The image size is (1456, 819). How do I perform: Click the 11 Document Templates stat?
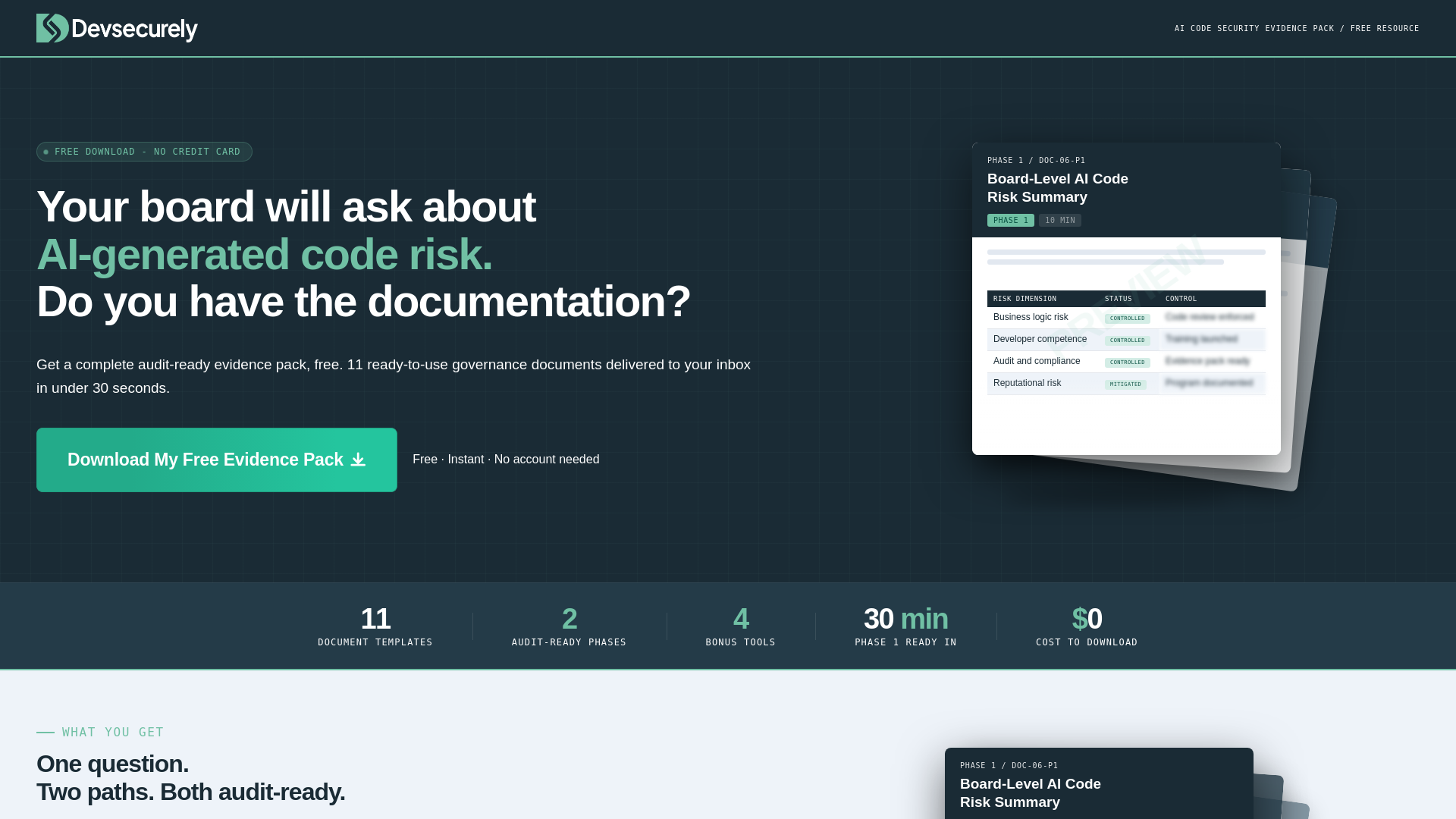[x=375, y=626]
